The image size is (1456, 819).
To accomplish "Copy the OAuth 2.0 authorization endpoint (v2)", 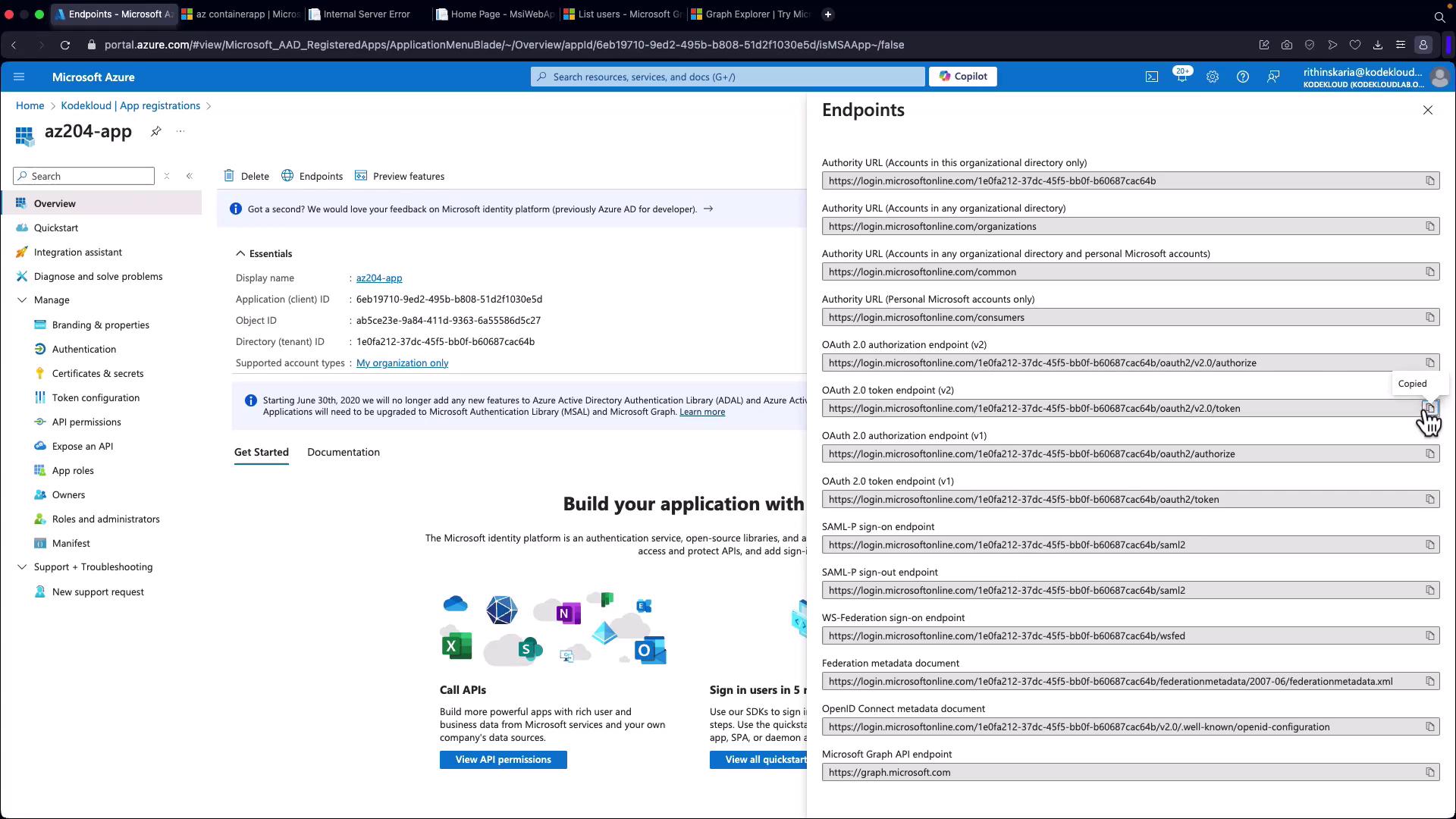I will [x=1429, y=362].
